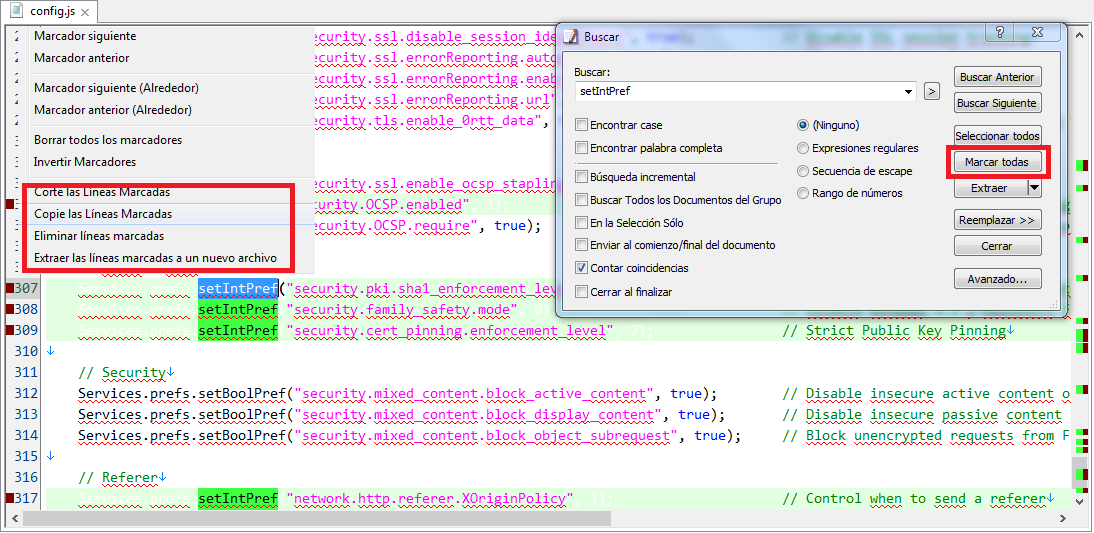
Task: Click the bookmark marker beside line 317
Action: pyautogui.click(x=9, y=498)
